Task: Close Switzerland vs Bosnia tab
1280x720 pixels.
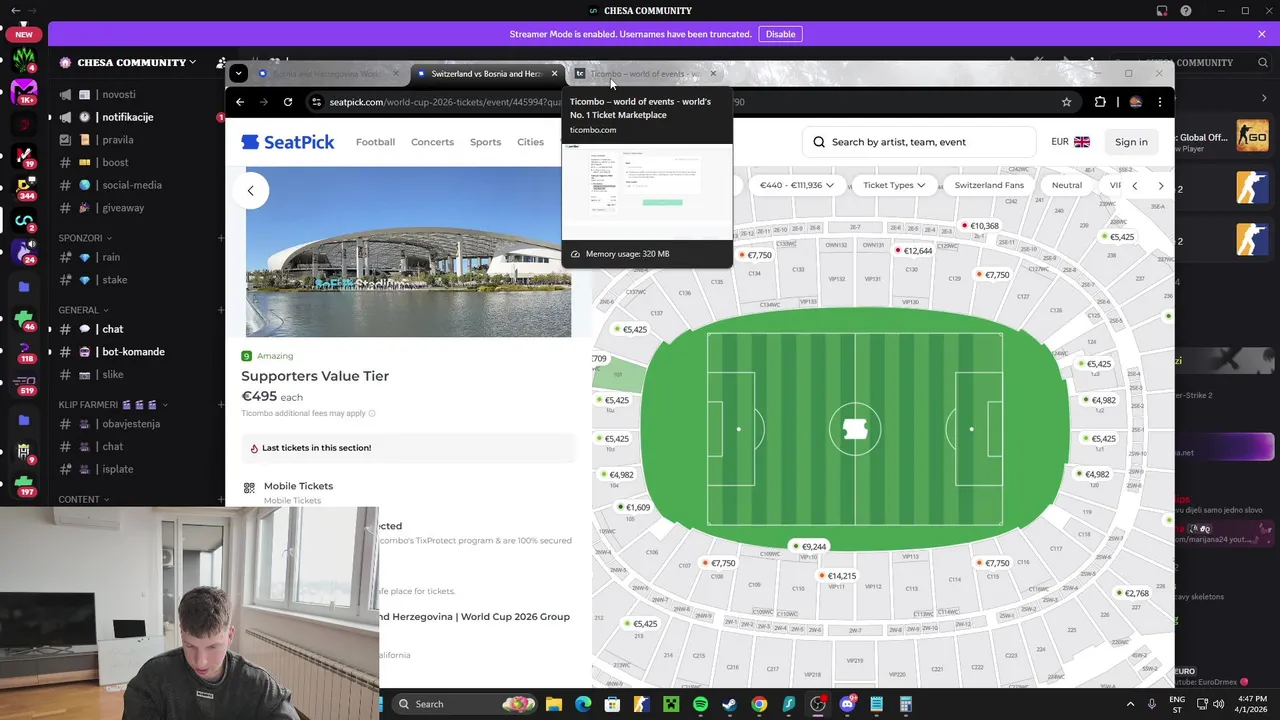Action: tap(554, 74)
